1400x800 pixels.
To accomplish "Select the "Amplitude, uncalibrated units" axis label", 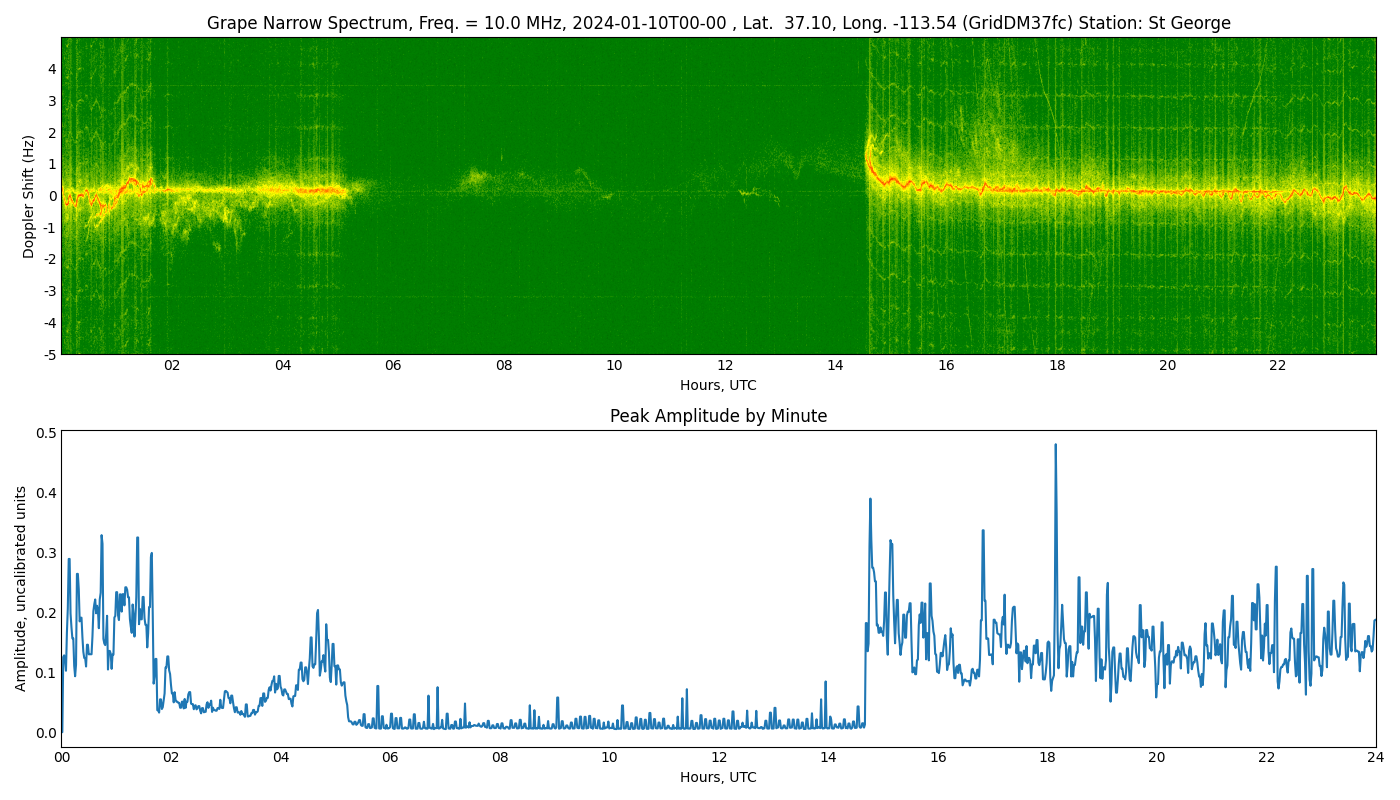I will pyautogui.click(x=21, y=588).
